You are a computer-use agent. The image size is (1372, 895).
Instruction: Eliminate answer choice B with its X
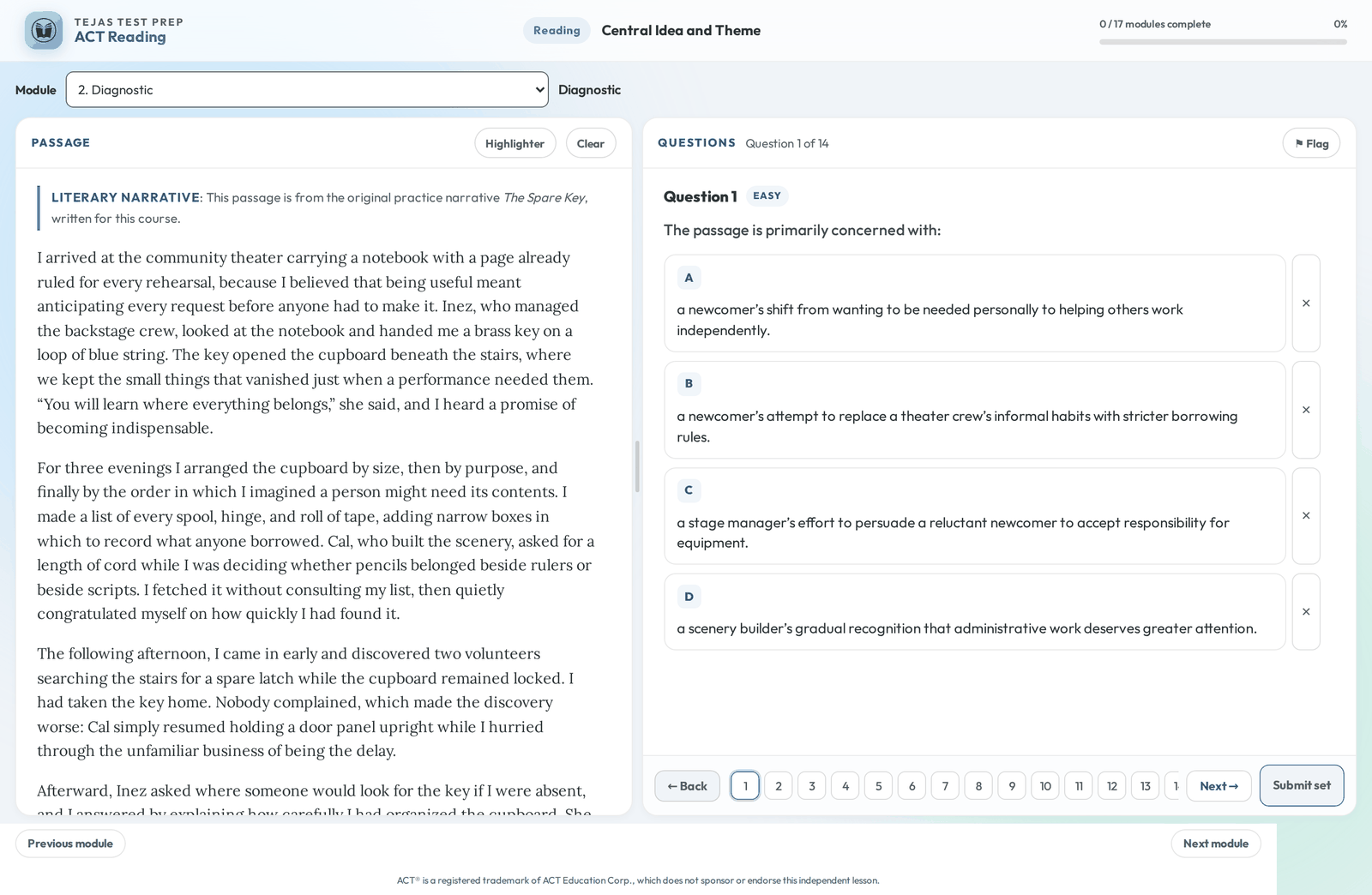1306,410
